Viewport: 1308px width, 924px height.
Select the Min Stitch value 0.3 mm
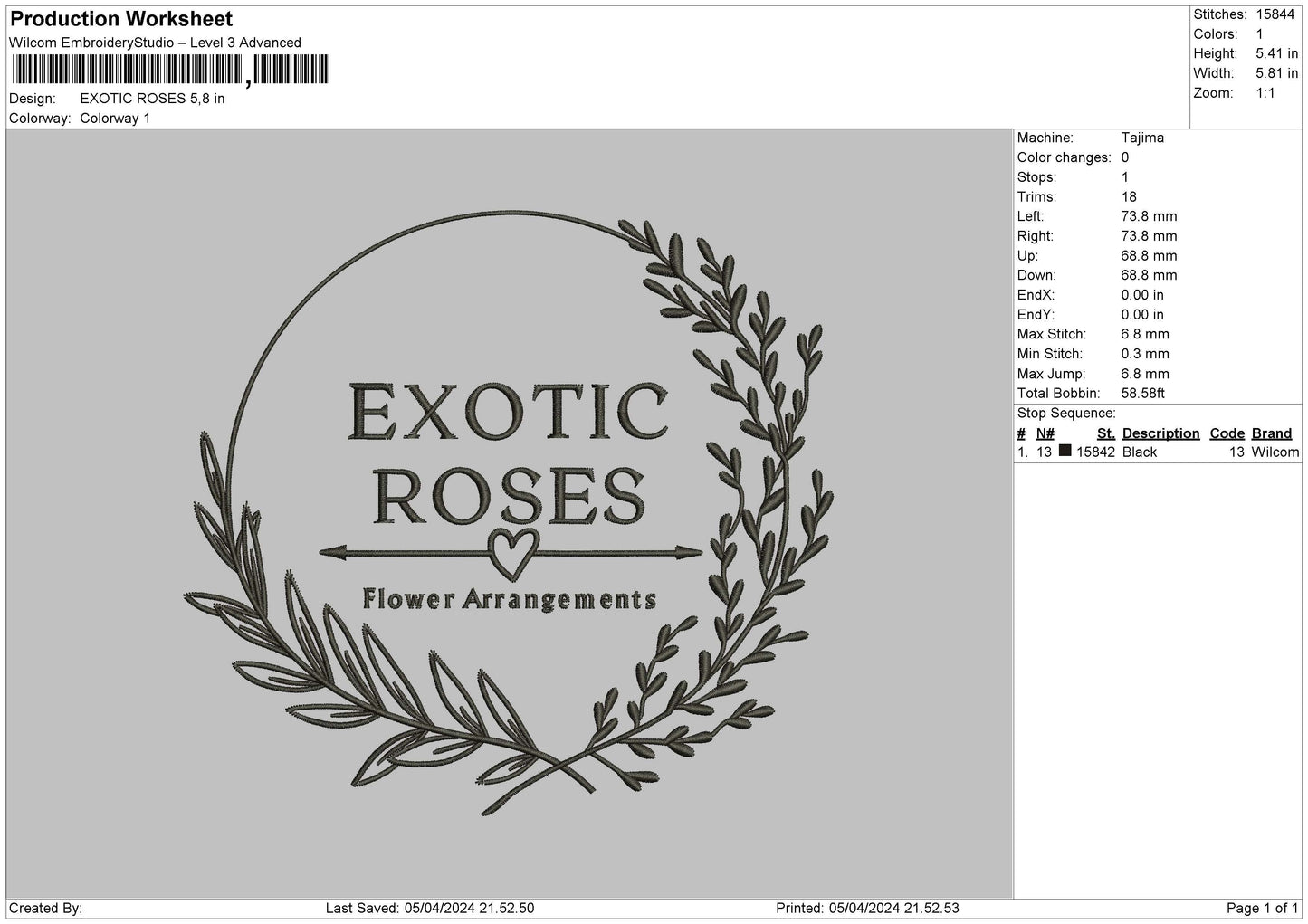(x=1145, y=354)
